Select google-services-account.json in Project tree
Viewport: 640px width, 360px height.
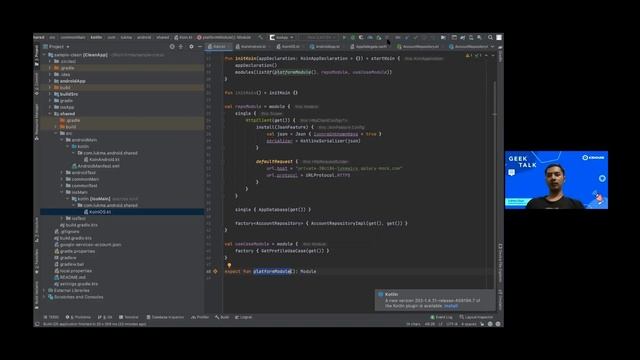click(x=89, y=244)
